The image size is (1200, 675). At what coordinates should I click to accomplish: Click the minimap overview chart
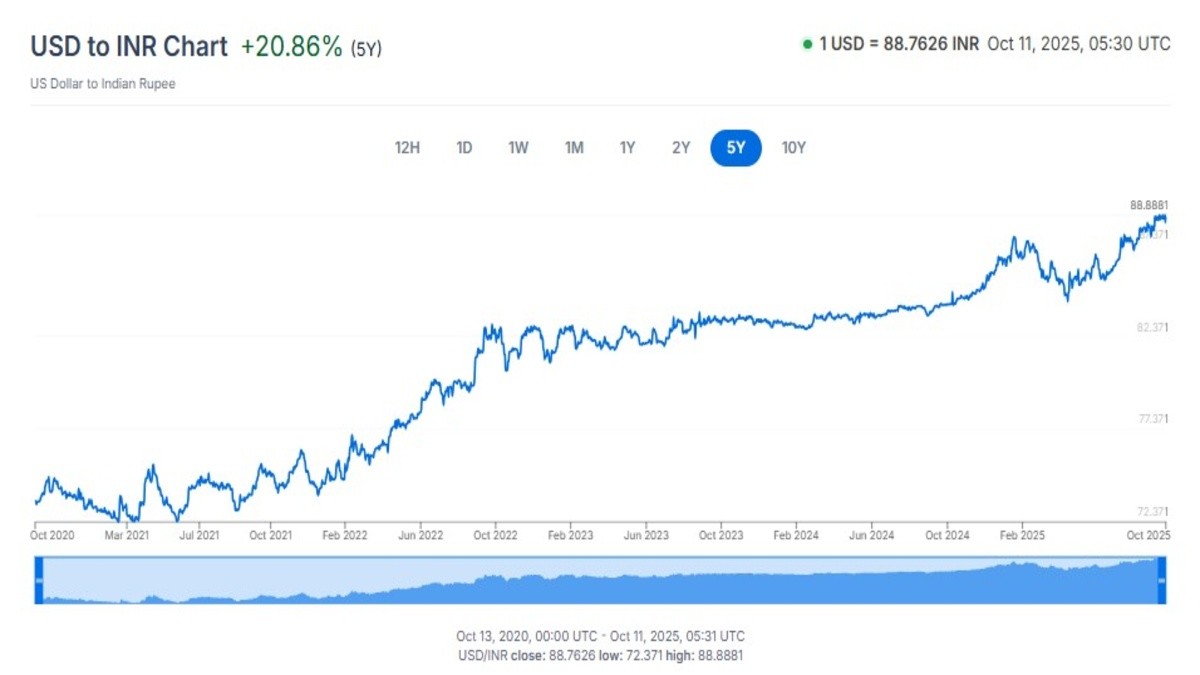coord(600,580)
